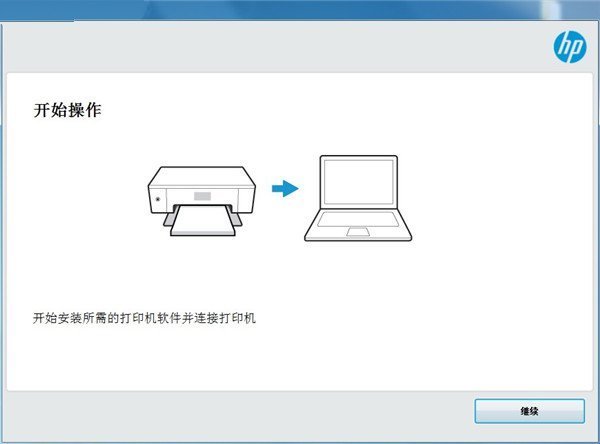Click the touchpad on the laptop drawing

(x=358, y=231)
